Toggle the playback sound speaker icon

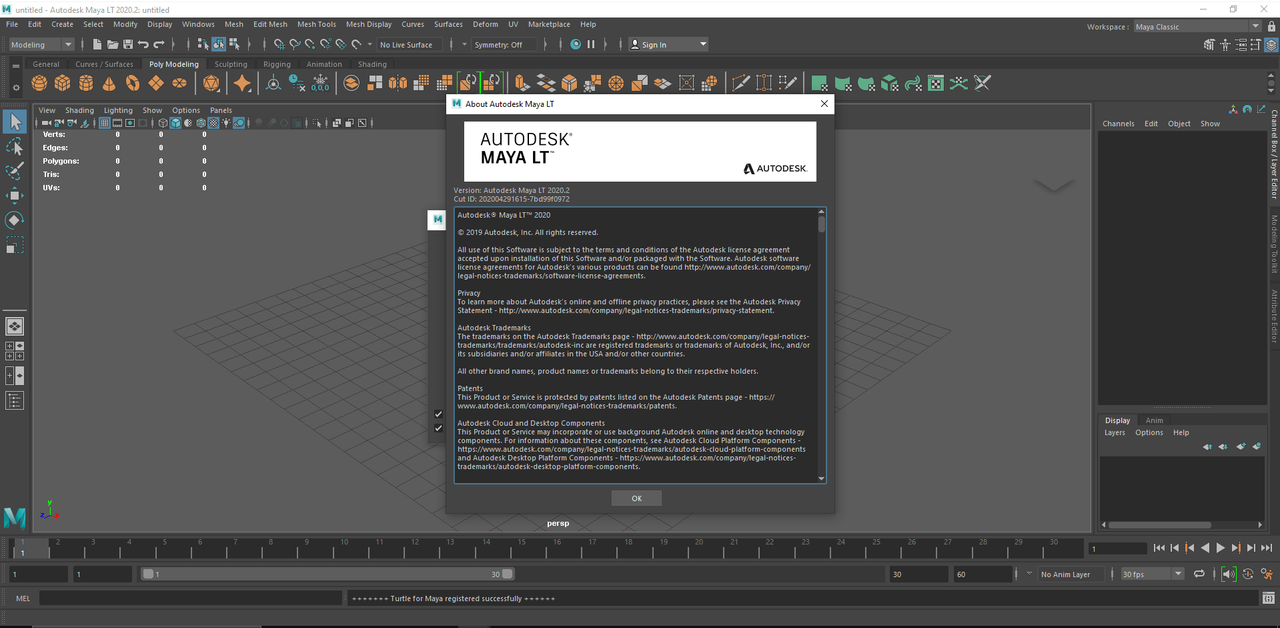click(x=1228, y=574)
